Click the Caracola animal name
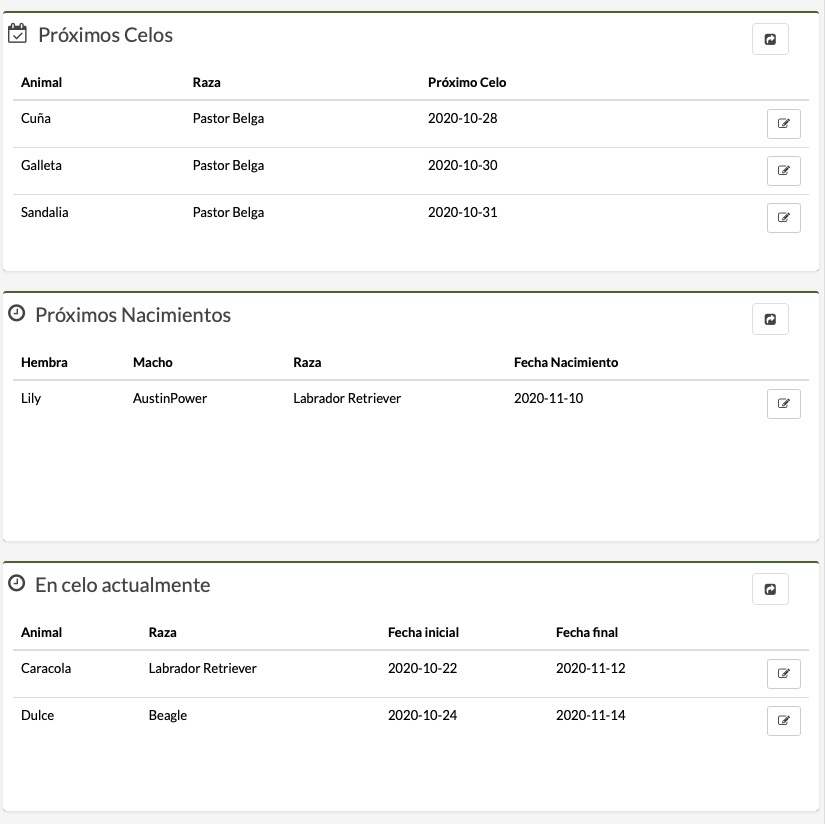The height and width of the screenshot is (824, 825). click(x=46, y=668)
